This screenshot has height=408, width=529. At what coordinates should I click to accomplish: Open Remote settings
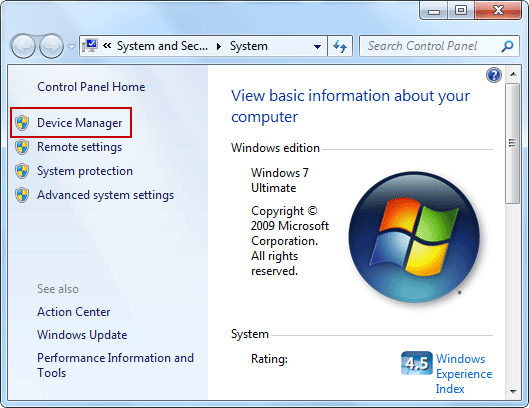(x=80, y=147)
